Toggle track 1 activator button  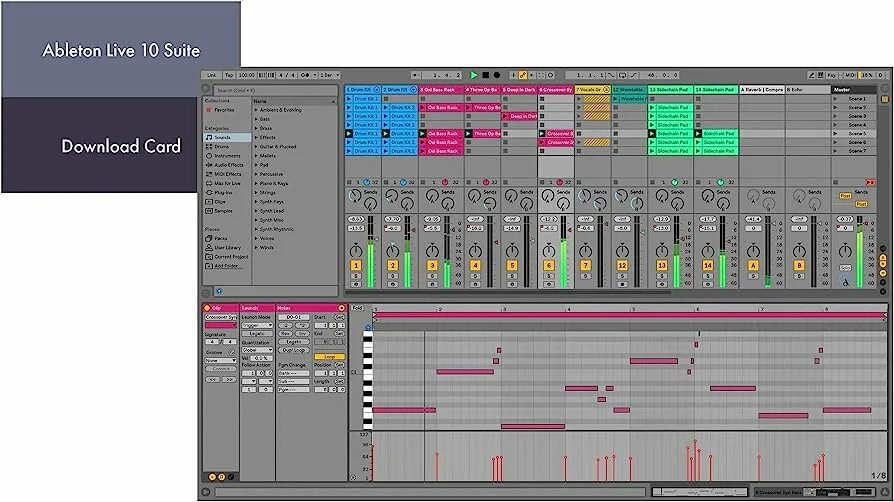[x=356, y=265]
